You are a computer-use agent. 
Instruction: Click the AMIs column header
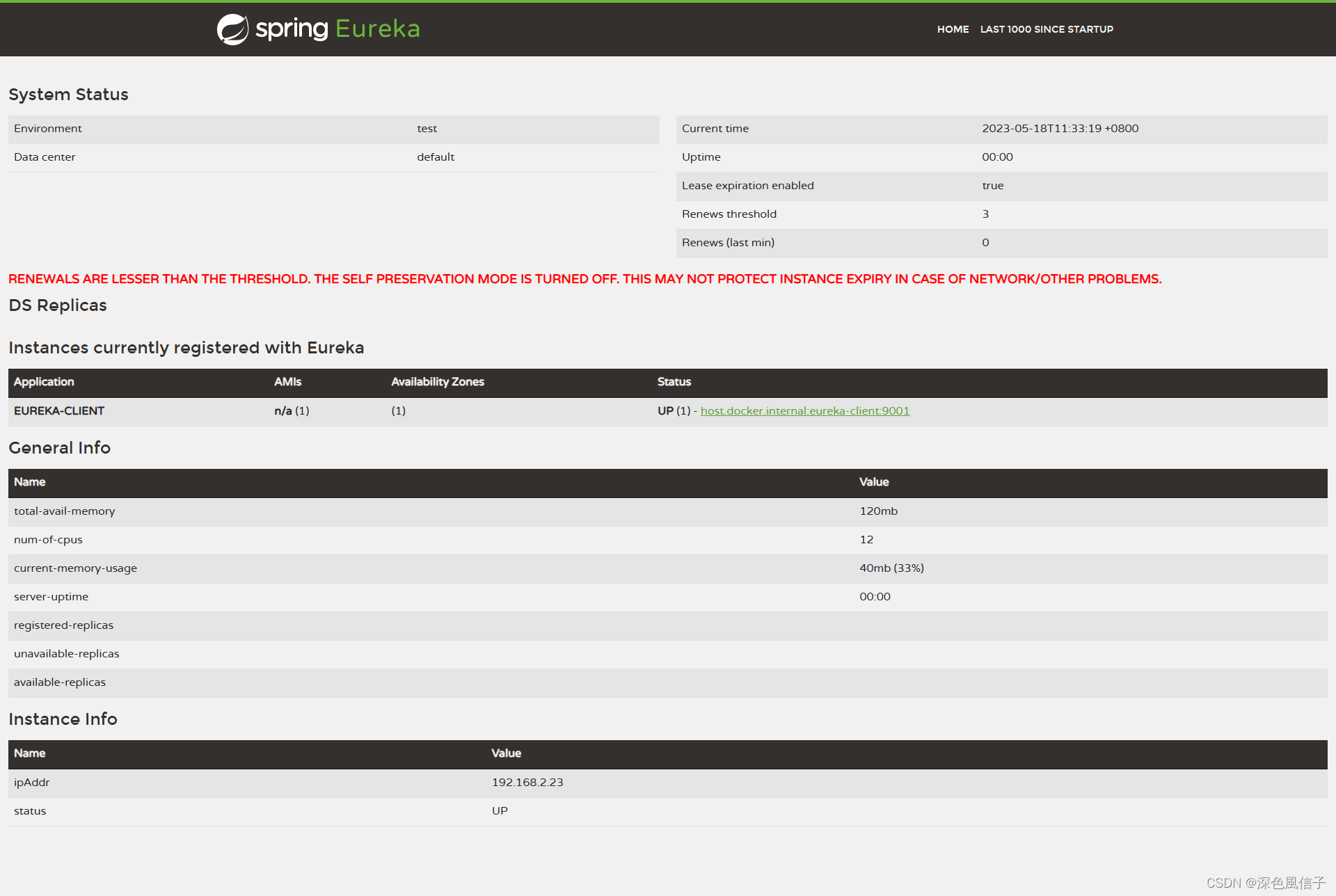point(287,382)
